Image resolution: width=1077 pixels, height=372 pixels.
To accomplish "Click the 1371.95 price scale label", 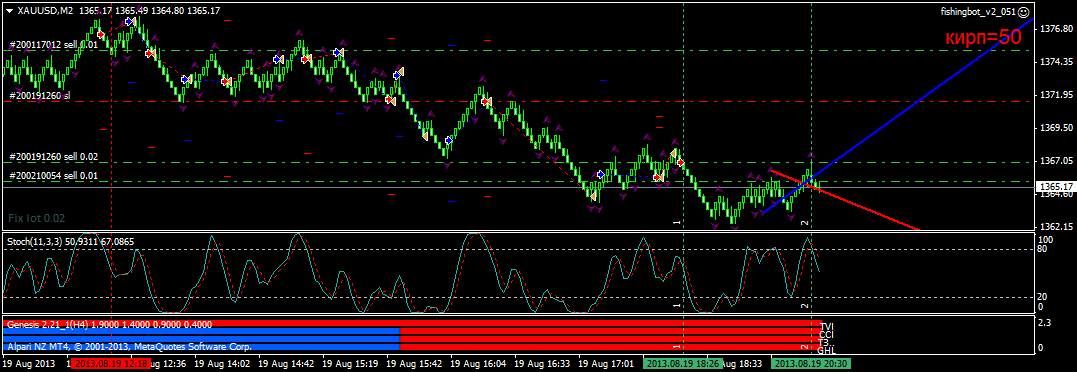I will pos(1057,95).
